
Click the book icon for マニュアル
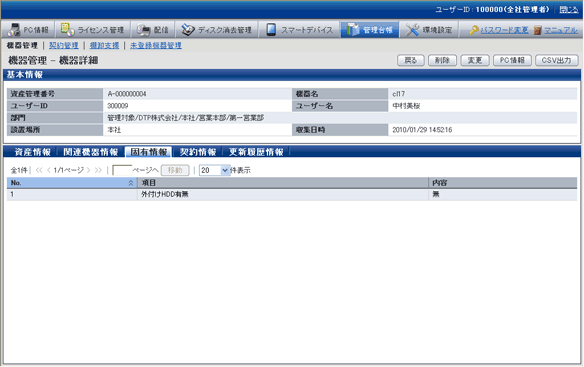[537, 30]
